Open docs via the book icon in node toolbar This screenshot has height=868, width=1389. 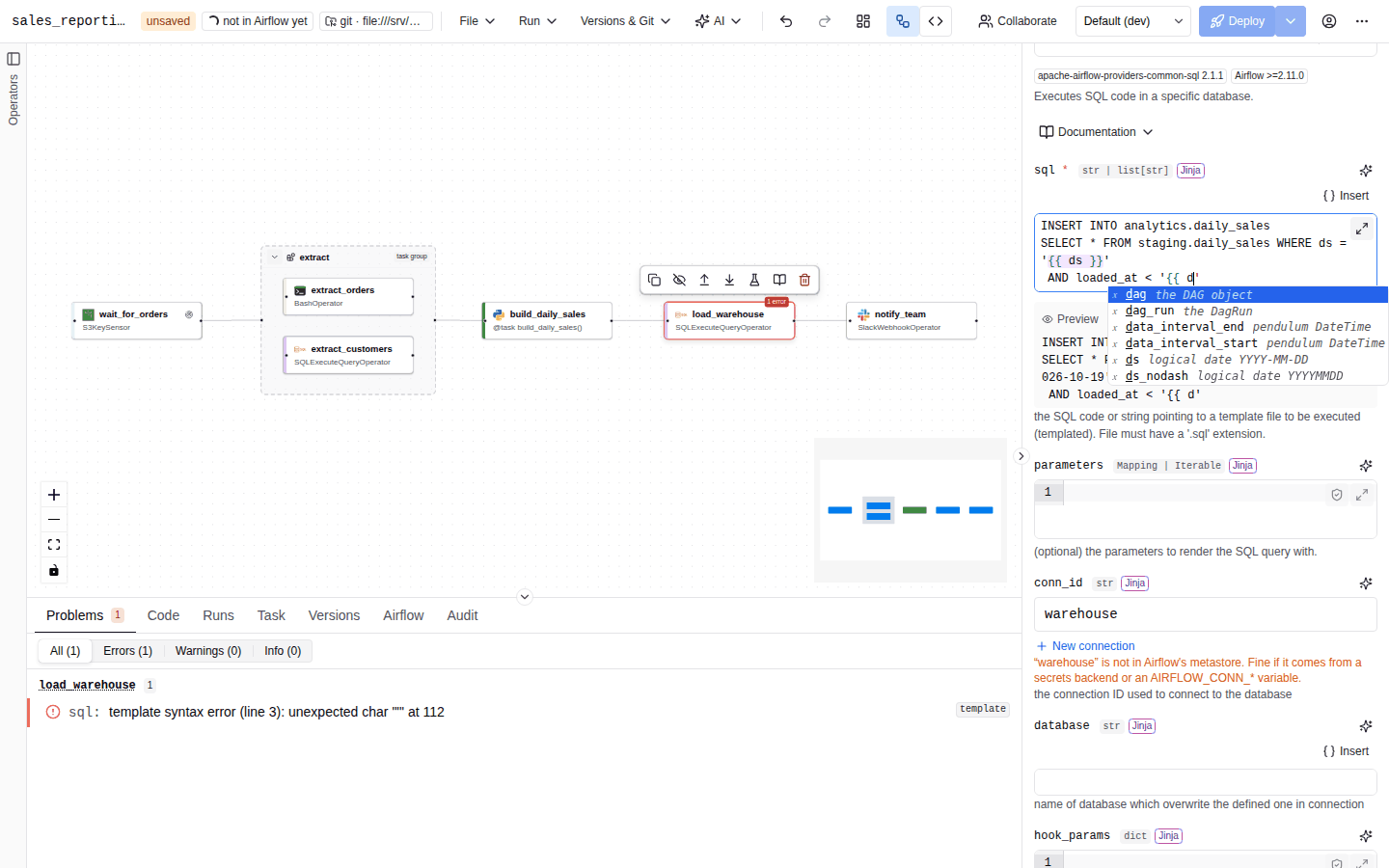(x=779, y=280)
